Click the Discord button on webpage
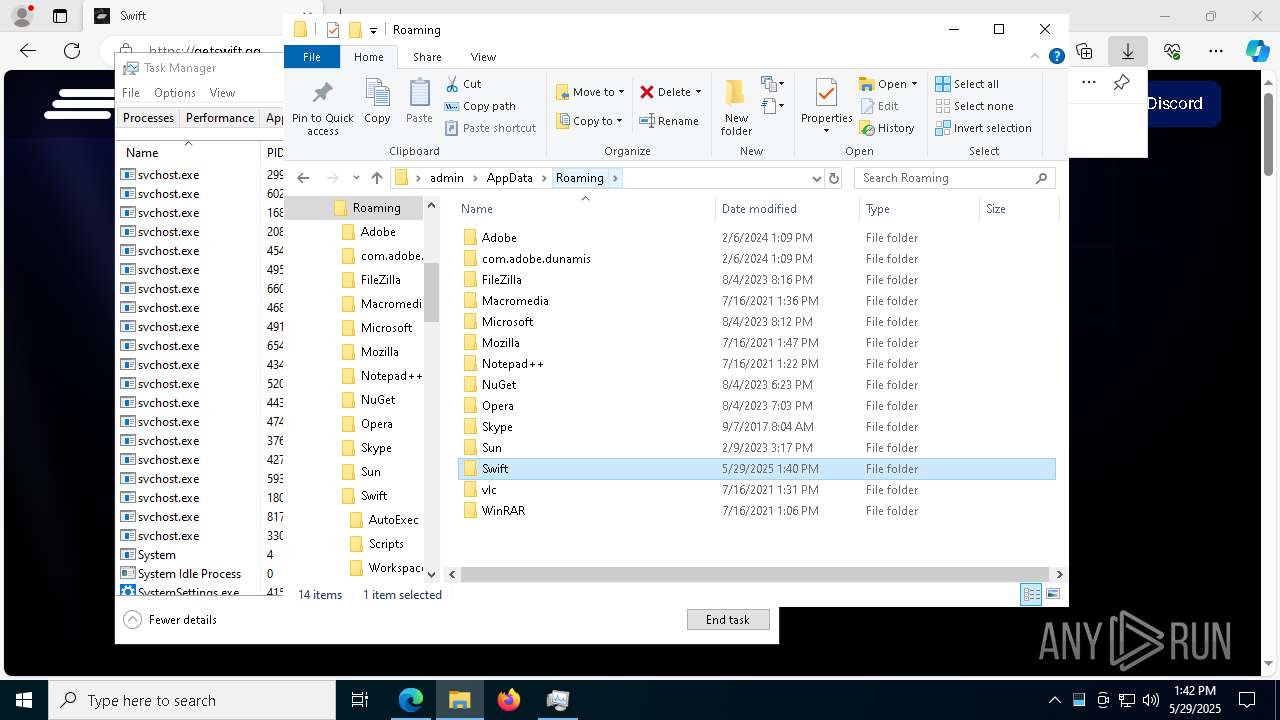 coord(1174,103)
